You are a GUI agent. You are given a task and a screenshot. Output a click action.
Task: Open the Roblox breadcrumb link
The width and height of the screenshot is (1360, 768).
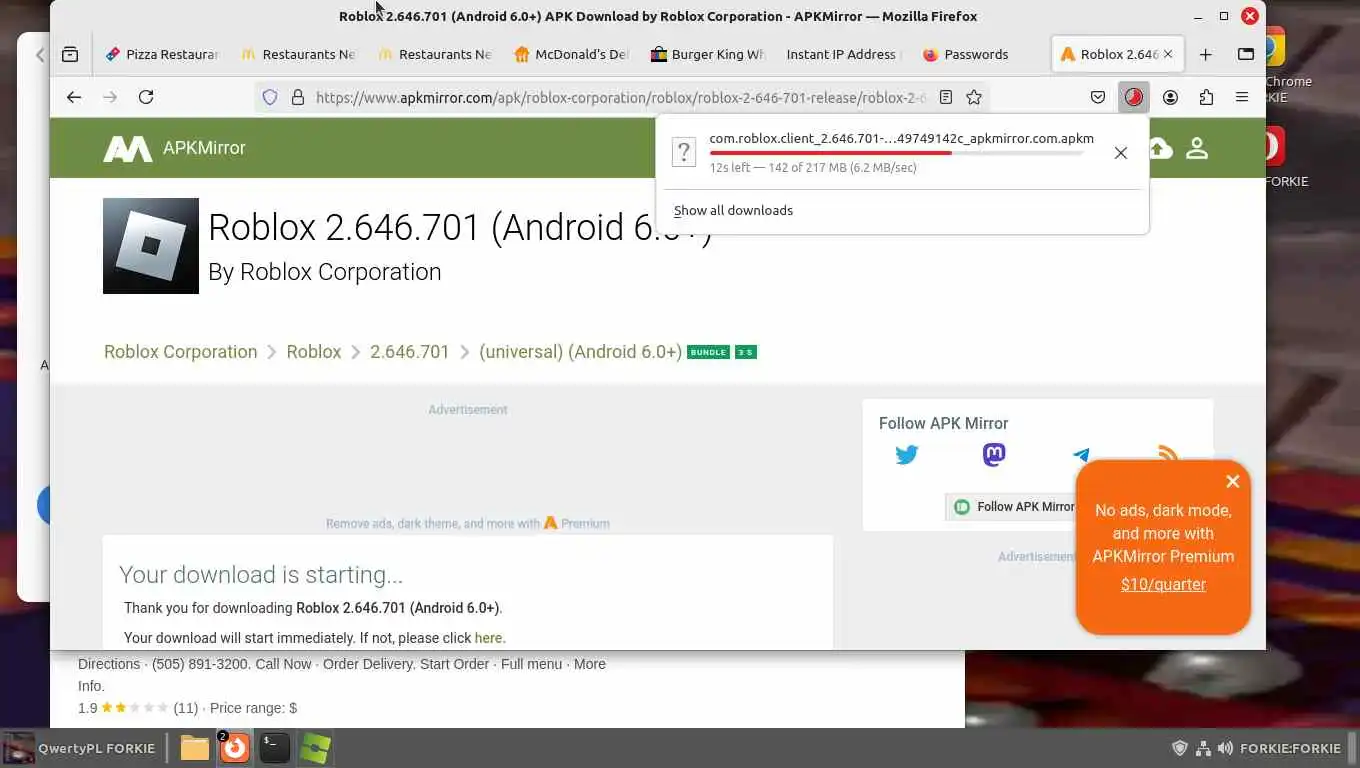tap(314, 352)
